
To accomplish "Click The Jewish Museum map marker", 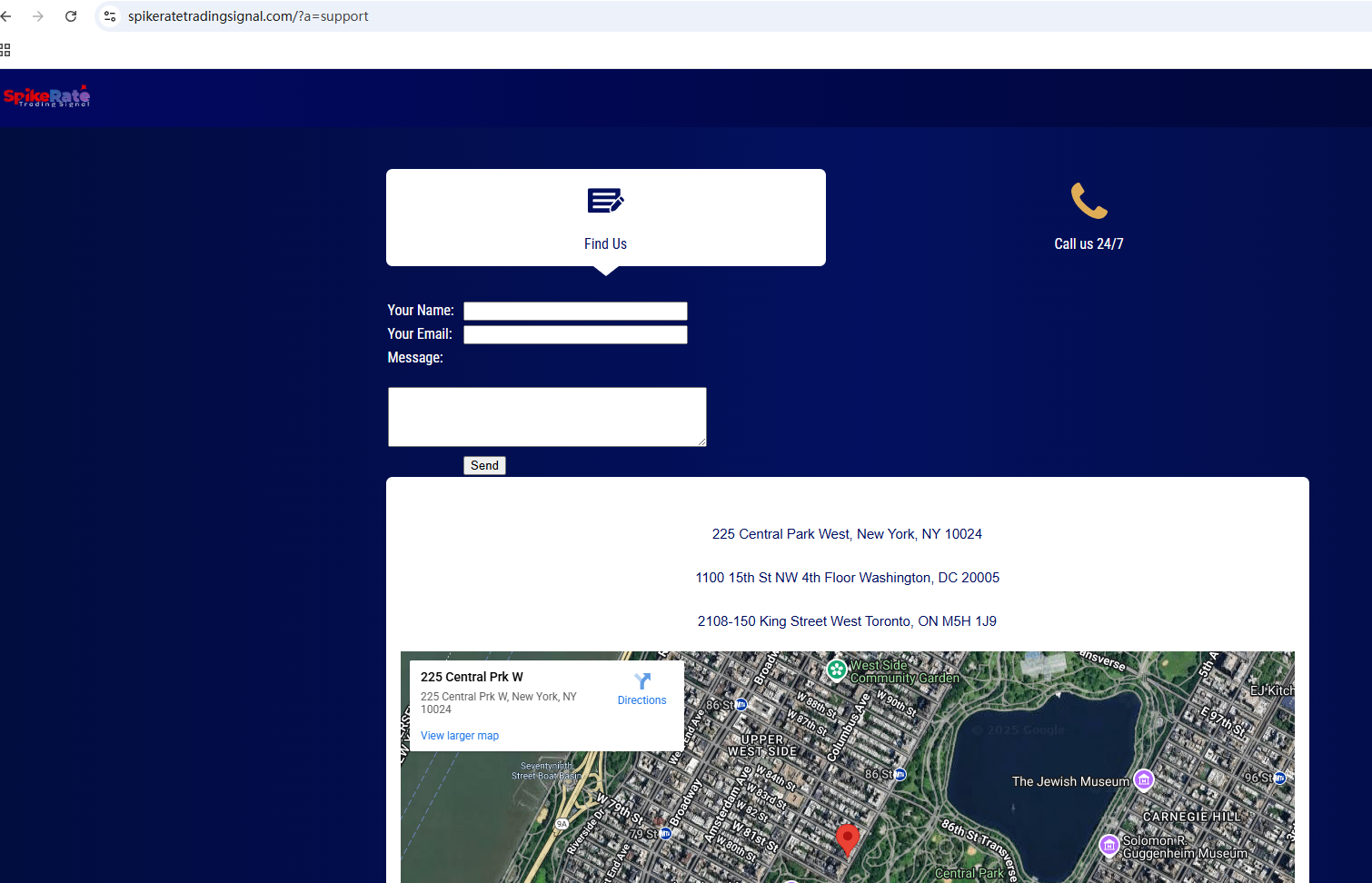I will click(x=1144, y=779).
